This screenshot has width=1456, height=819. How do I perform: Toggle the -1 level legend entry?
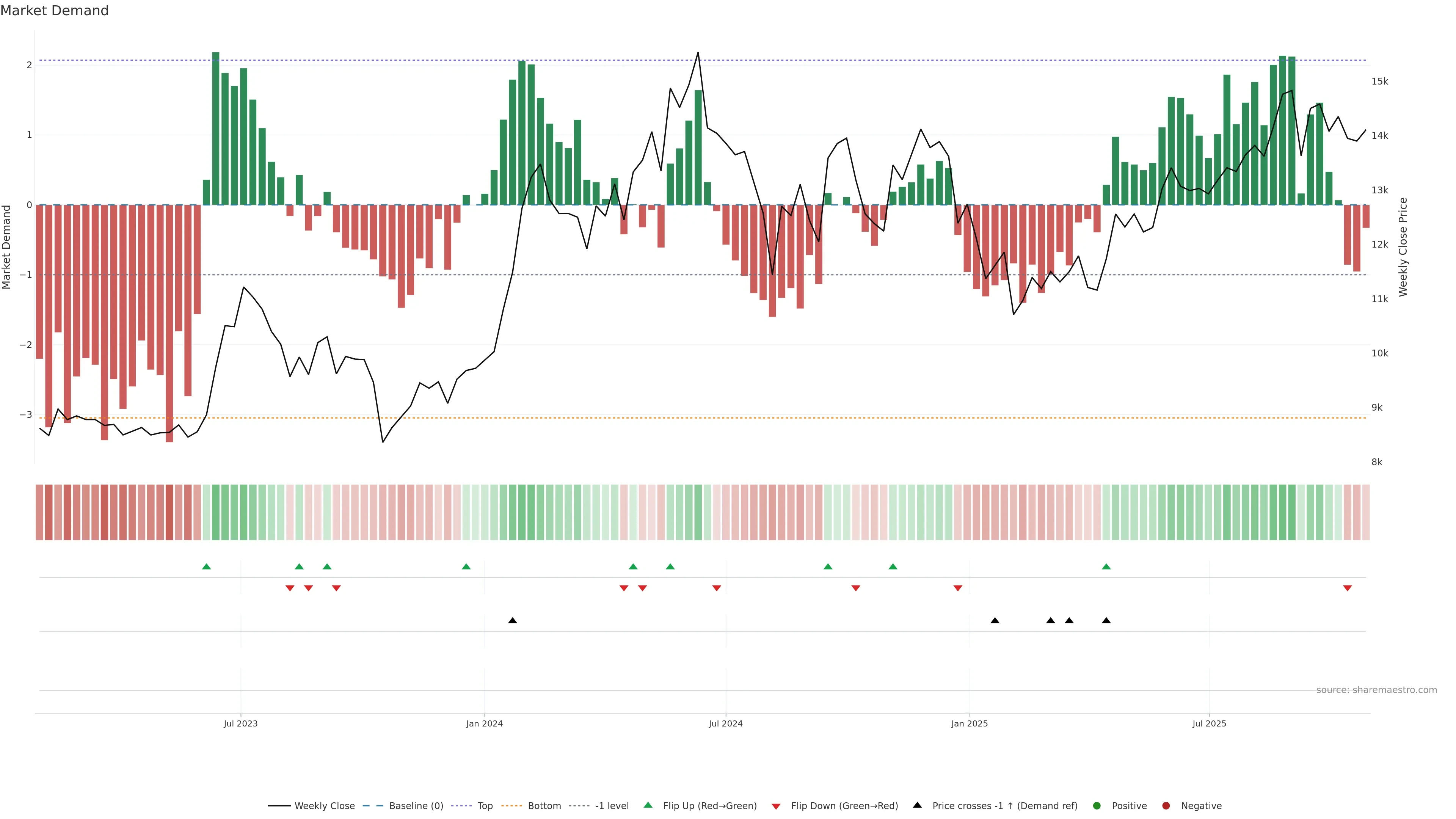pos(612,805)
